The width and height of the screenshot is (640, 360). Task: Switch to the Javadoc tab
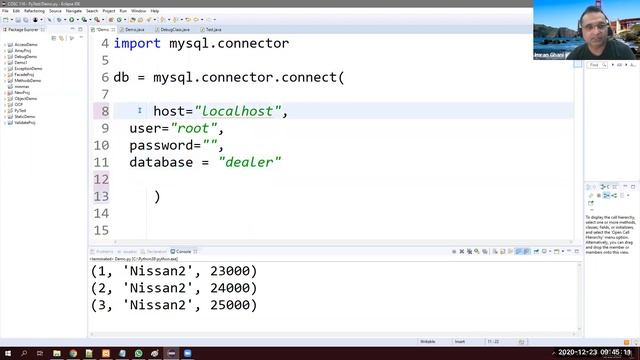[x=127, y=251]
